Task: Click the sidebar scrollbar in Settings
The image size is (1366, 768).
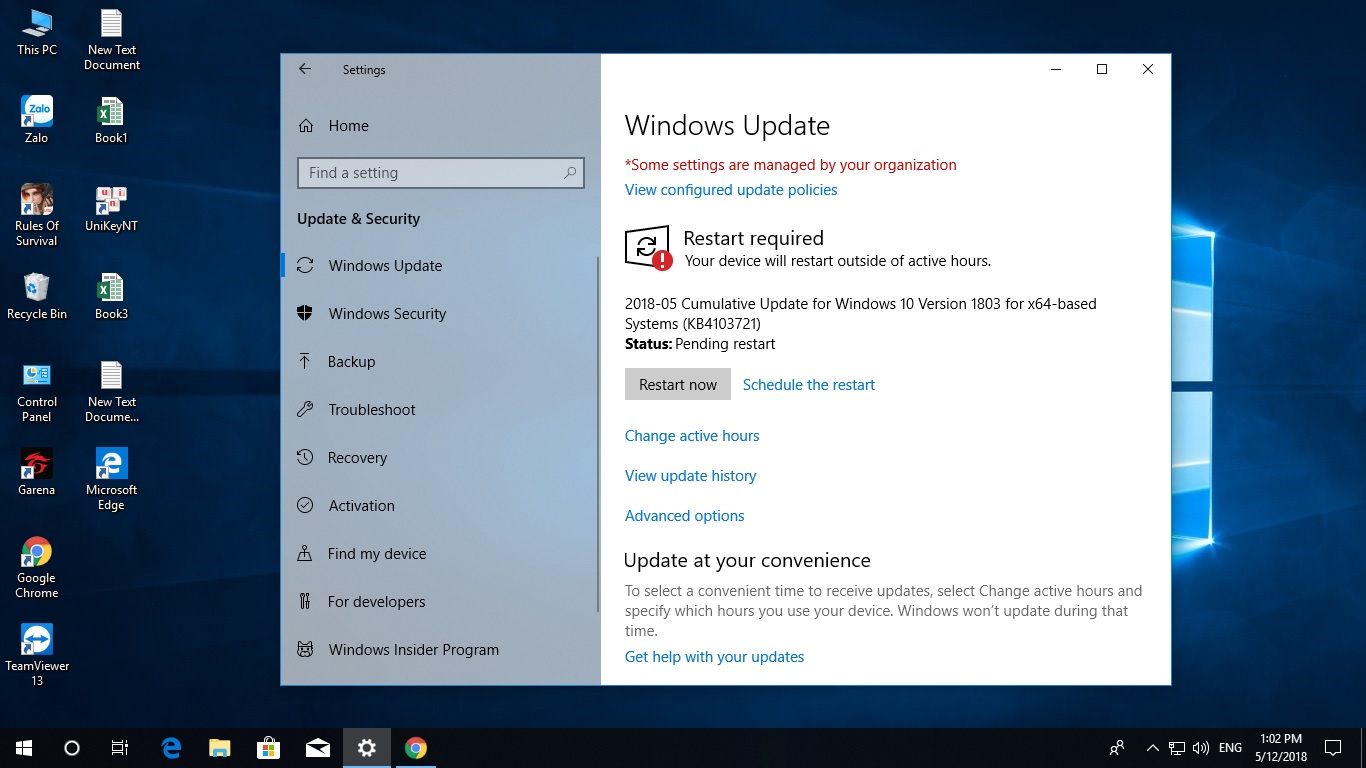Action: click(598, 434)
